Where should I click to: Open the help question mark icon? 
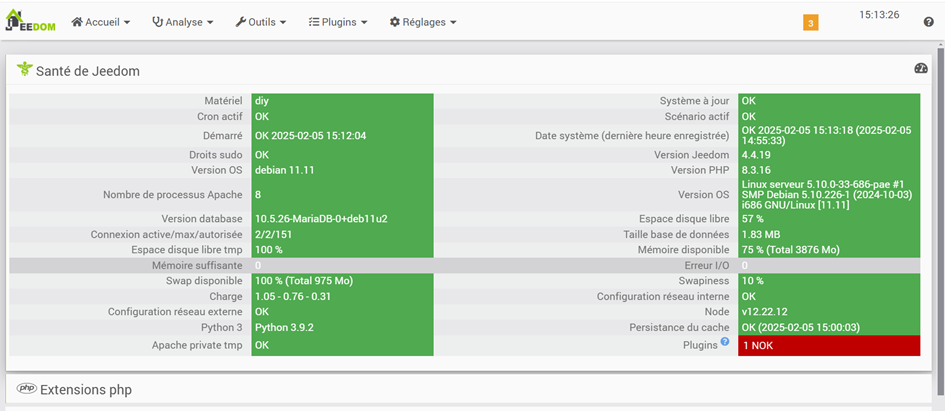point(928,22)
